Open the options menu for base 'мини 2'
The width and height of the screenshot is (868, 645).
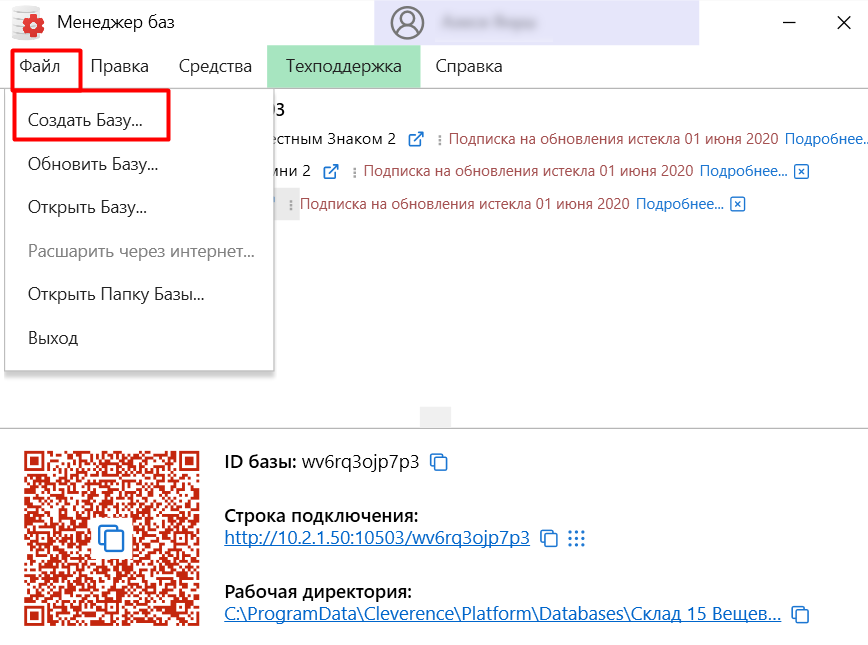[x=353, y=170]
